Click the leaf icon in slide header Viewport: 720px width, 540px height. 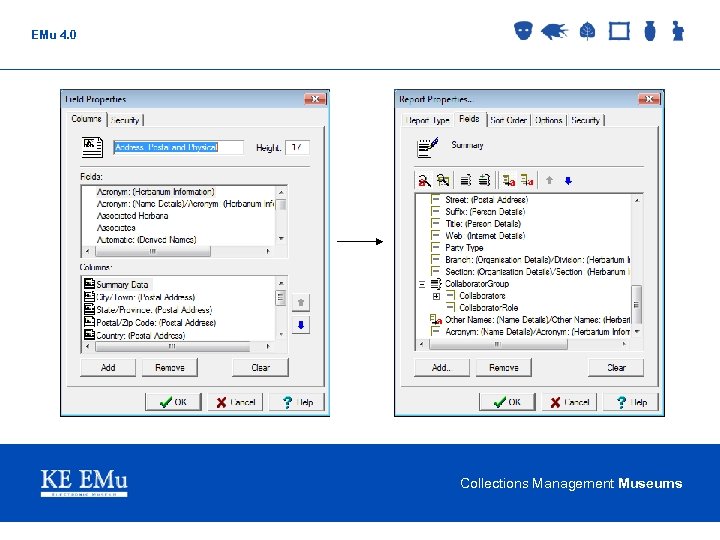point(587,31)
